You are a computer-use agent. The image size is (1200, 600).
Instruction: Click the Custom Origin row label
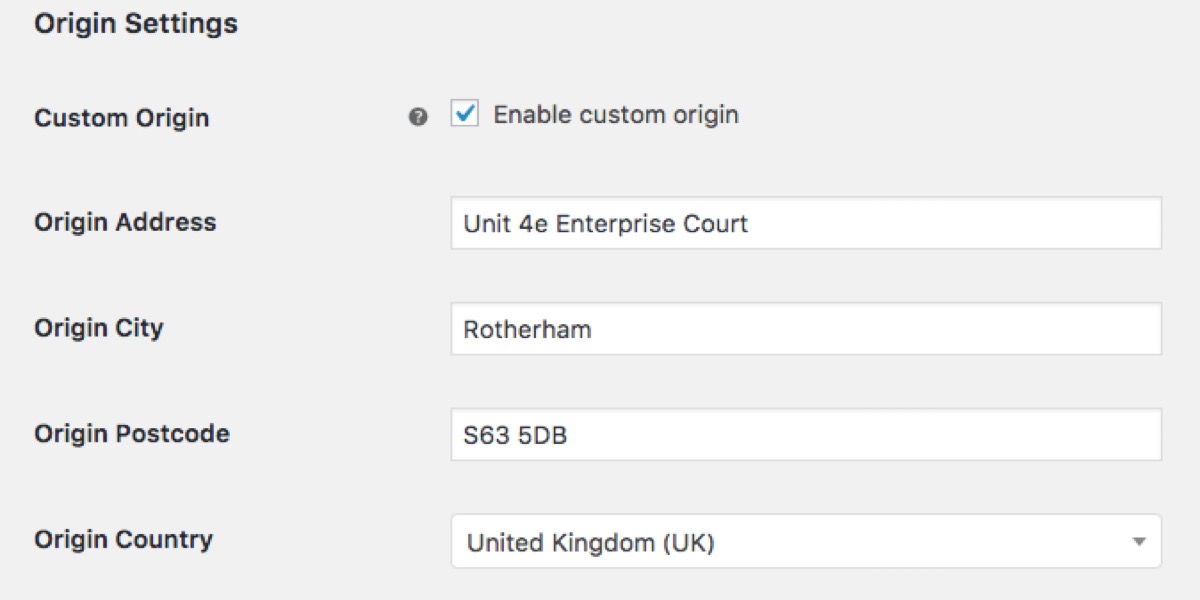point(122,118)
